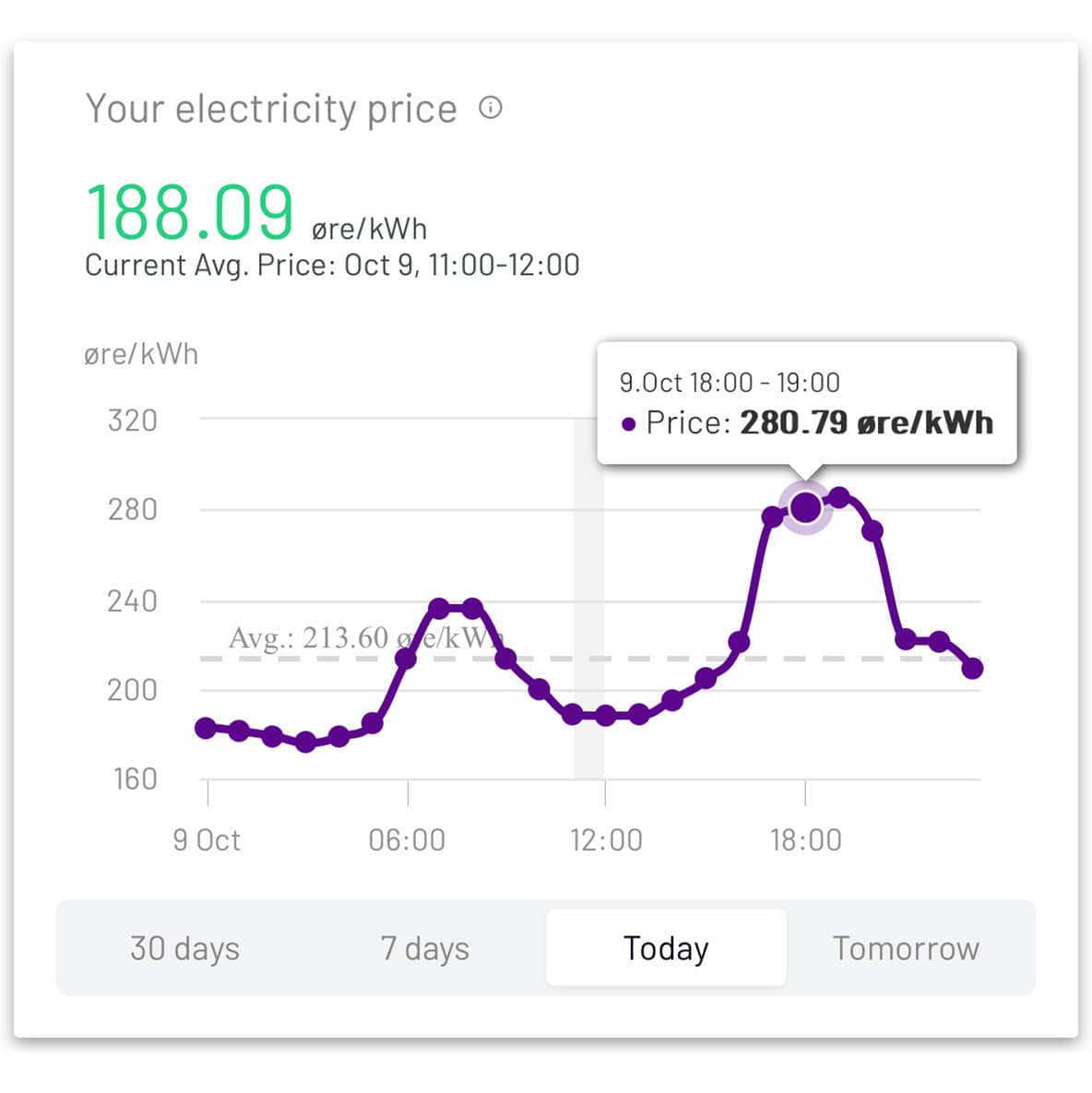Open the Tomorrow price view
Viewport: 1092px width, 1093px height.
coord(906,948)
